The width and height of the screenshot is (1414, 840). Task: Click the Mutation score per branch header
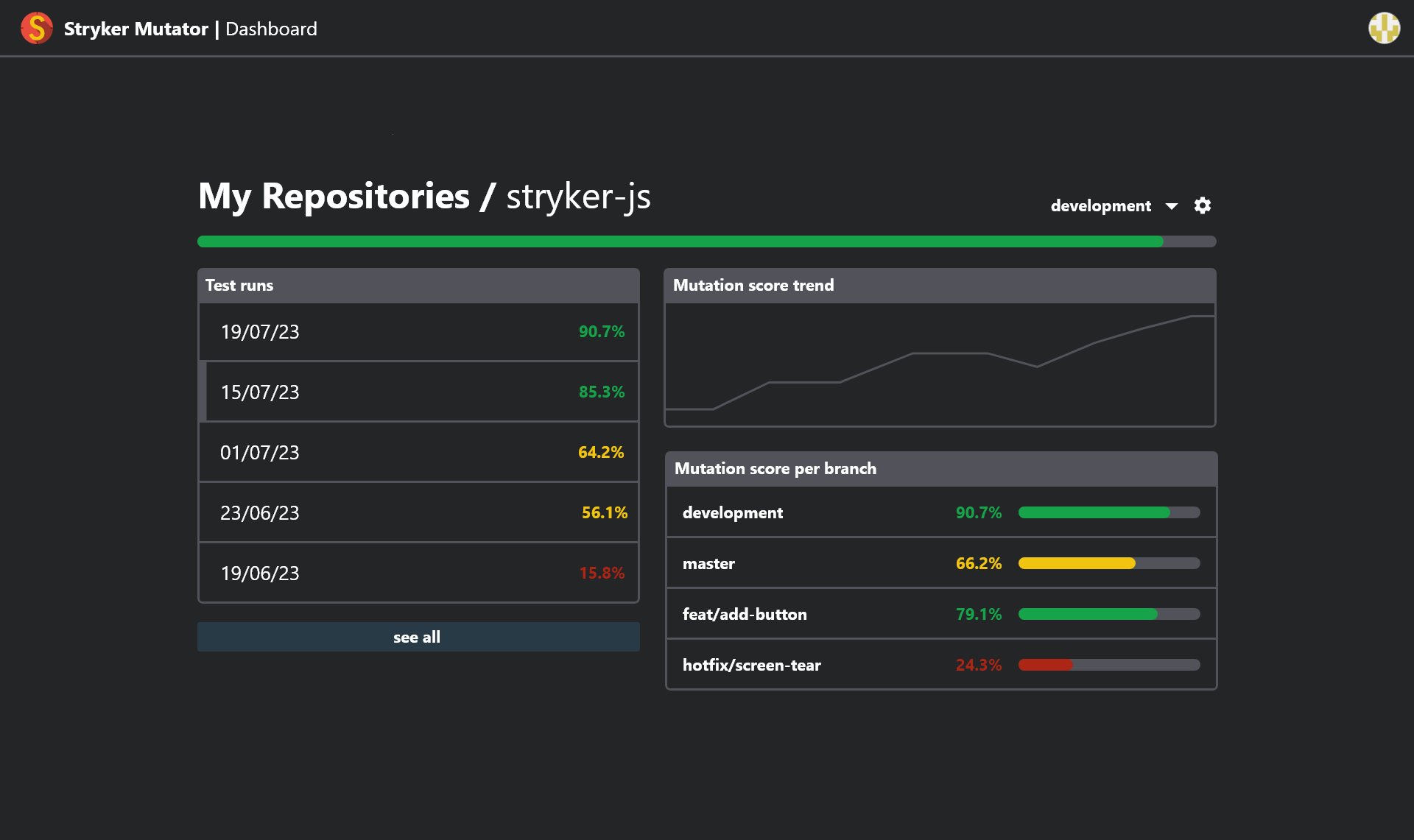point(775,468)
